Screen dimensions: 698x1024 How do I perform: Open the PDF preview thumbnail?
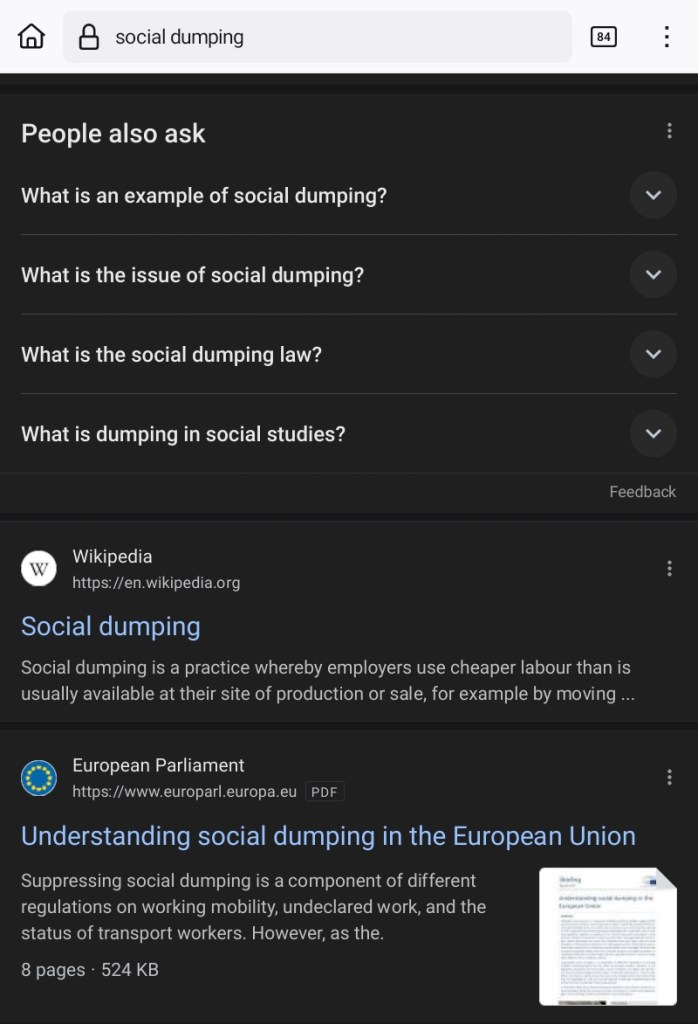pos(608,936)
